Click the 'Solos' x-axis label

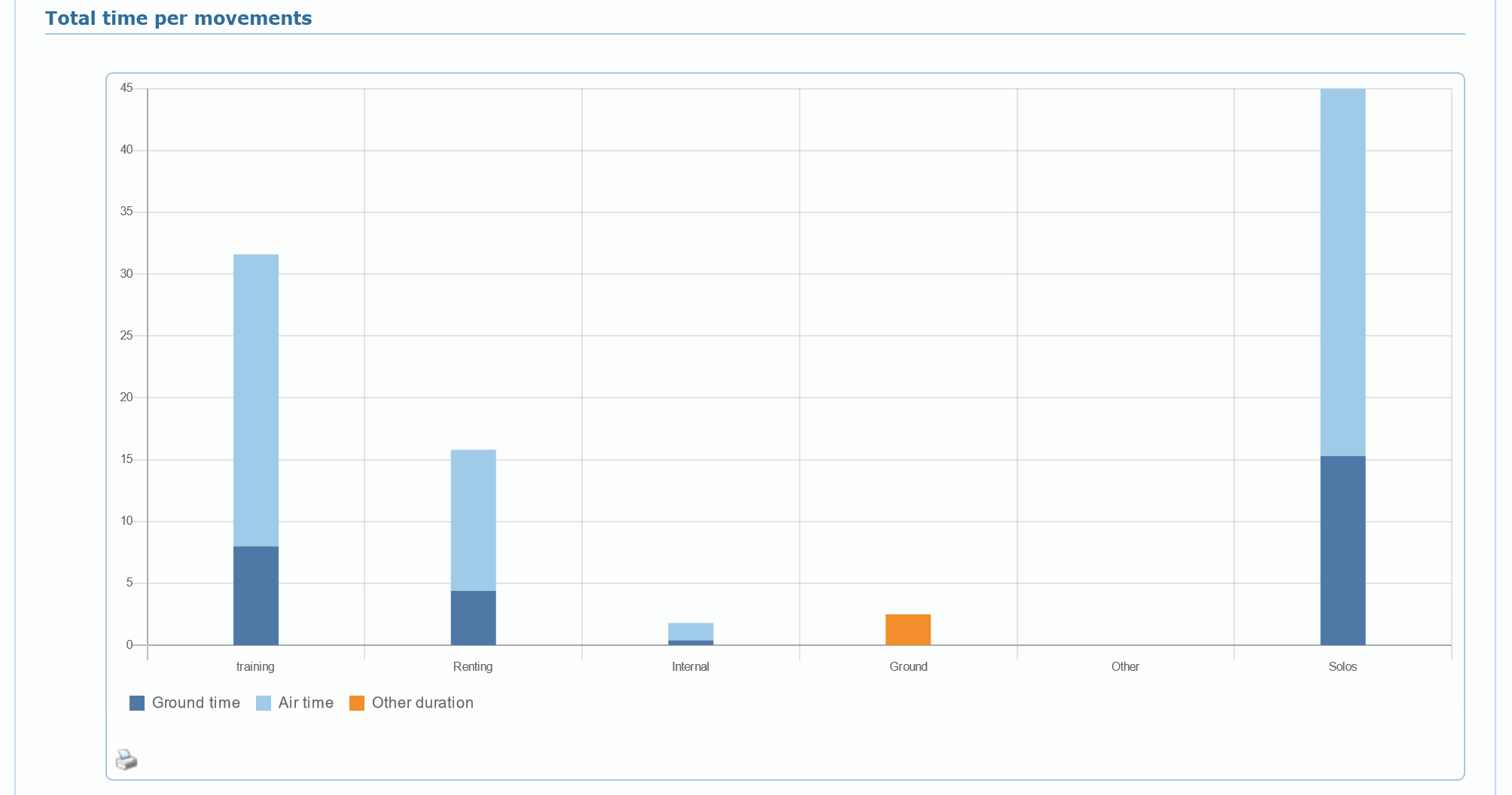(1343, 667)
